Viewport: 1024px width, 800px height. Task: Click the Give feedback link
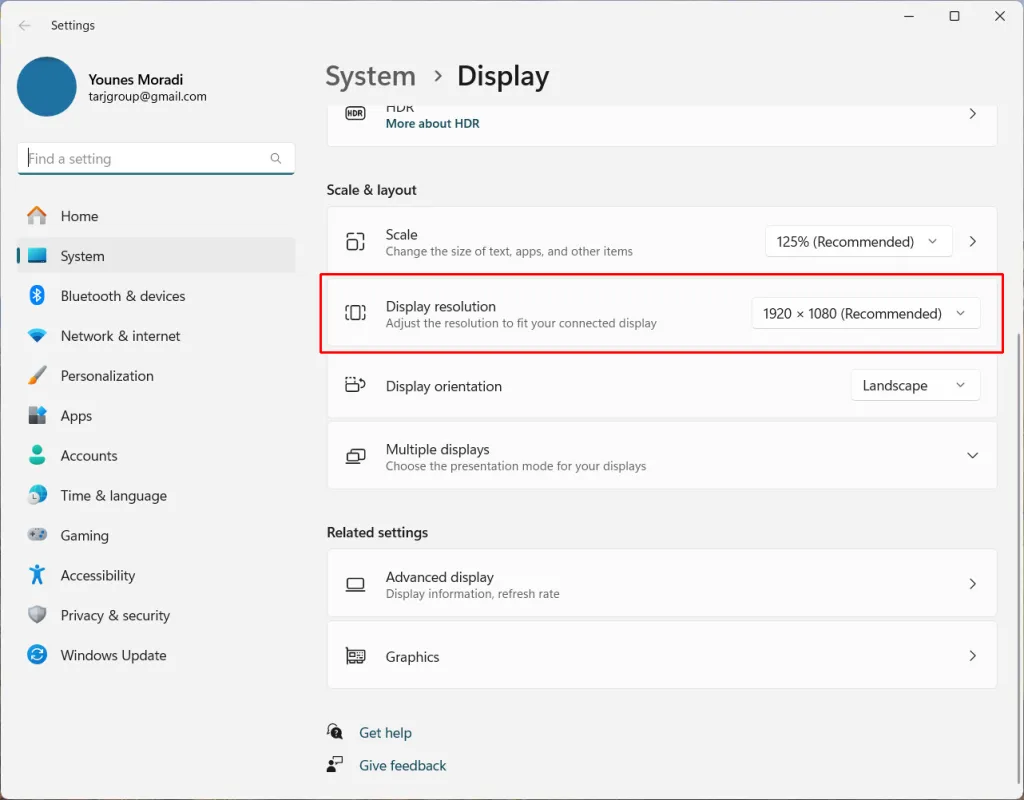[x=402, y=765]
